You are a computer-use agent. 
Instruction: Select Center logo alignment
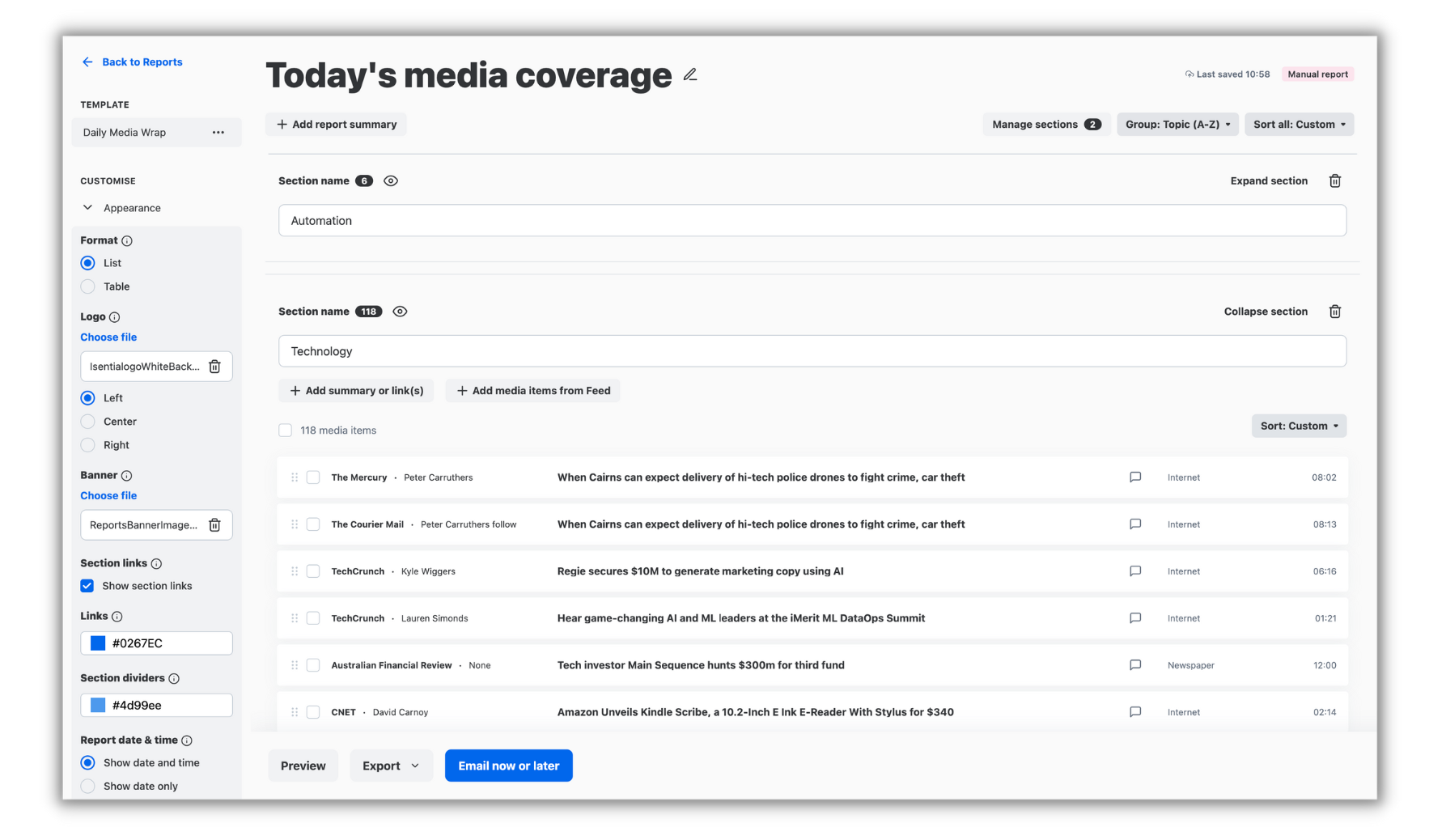[88, 422]
